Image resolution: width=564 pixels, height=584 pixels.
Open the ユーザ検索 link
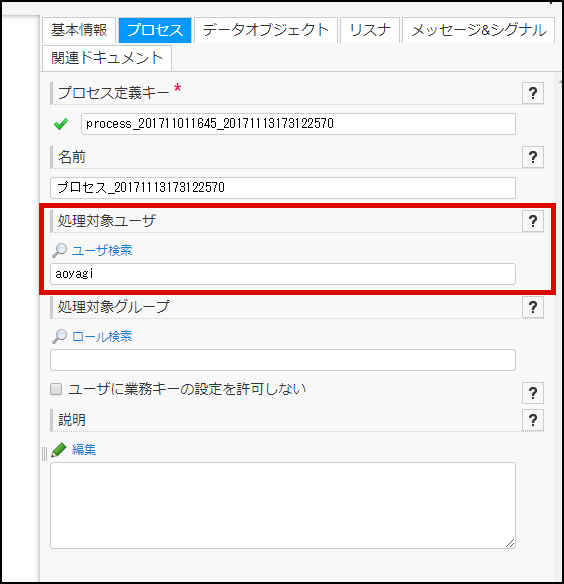tap(102, 250)
